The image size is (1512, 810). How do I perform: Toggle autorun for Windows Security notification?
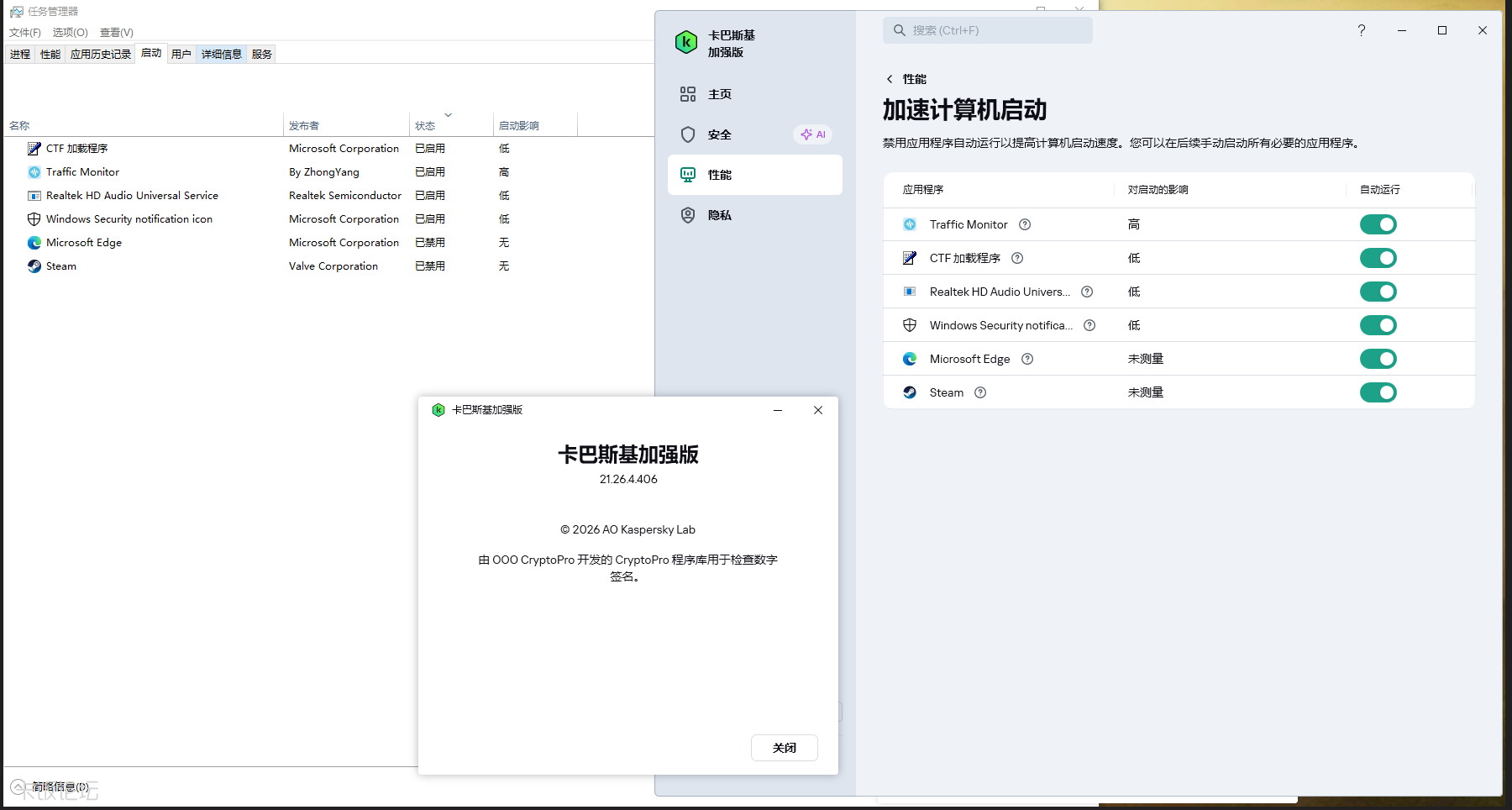pos(1378,325)
